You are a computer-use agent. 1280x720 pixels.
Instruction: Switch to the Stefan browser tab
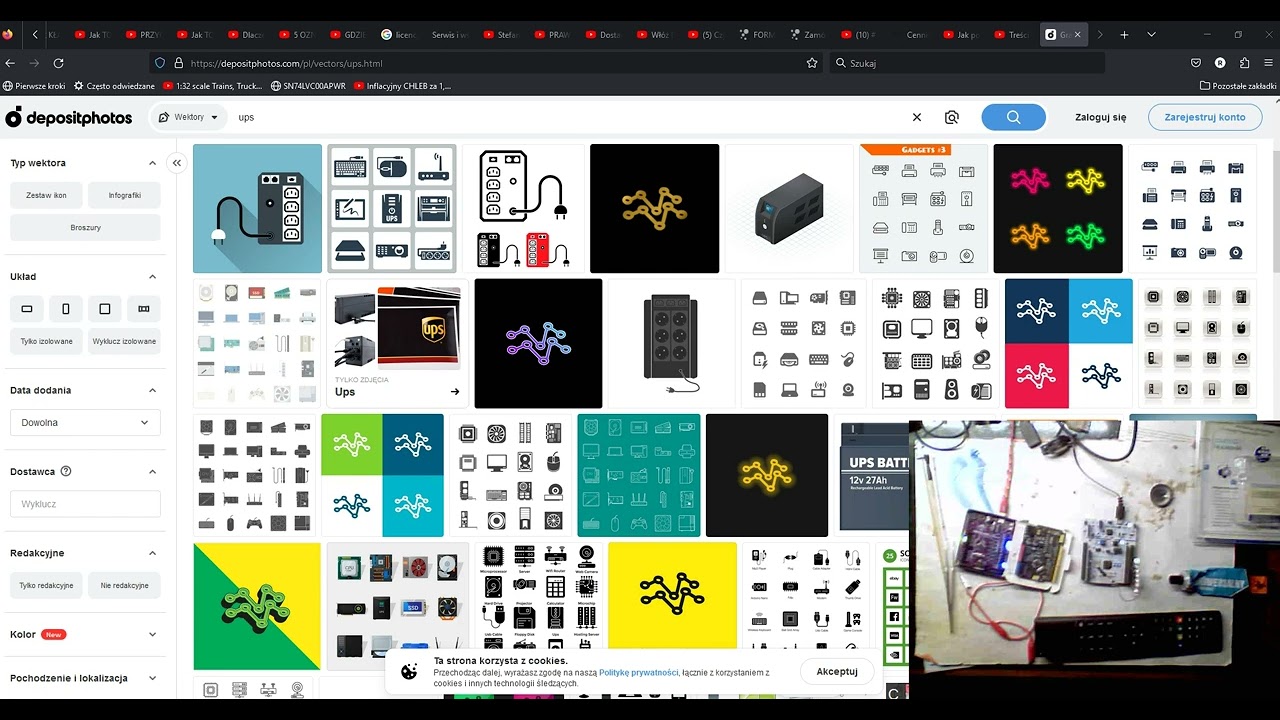[500, 34]
